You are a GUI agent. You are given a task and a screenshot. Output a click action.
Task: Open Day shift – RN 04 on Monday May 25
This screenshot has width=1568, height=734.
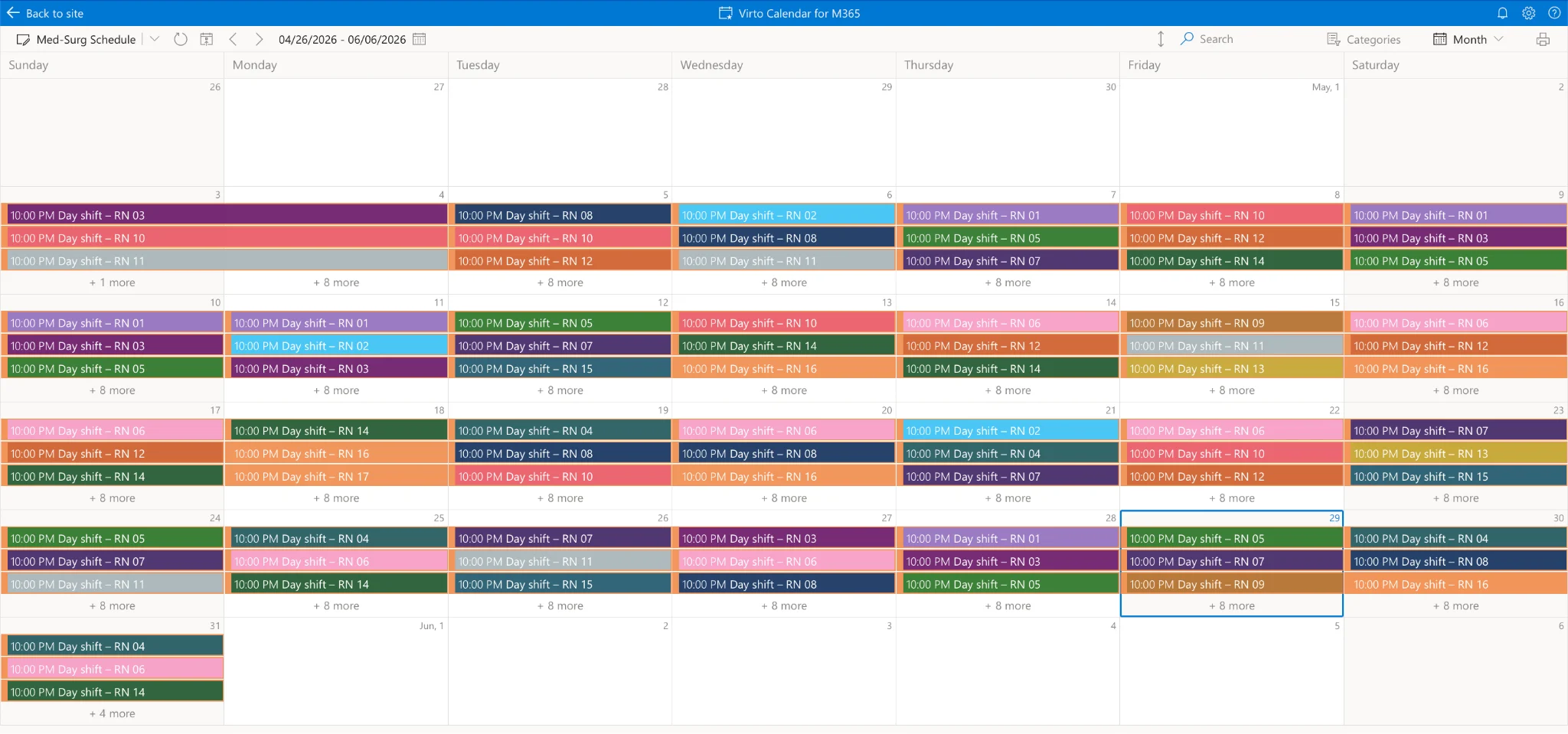point(336,539)
